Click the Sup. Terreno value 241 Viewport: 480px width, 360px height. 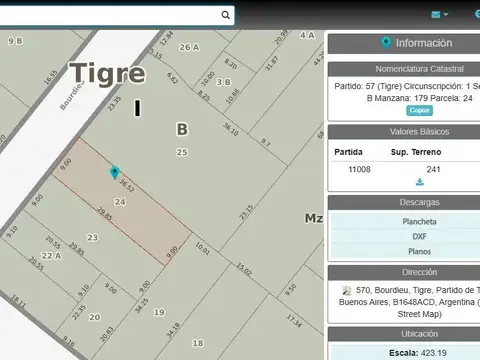coord(433,169)
